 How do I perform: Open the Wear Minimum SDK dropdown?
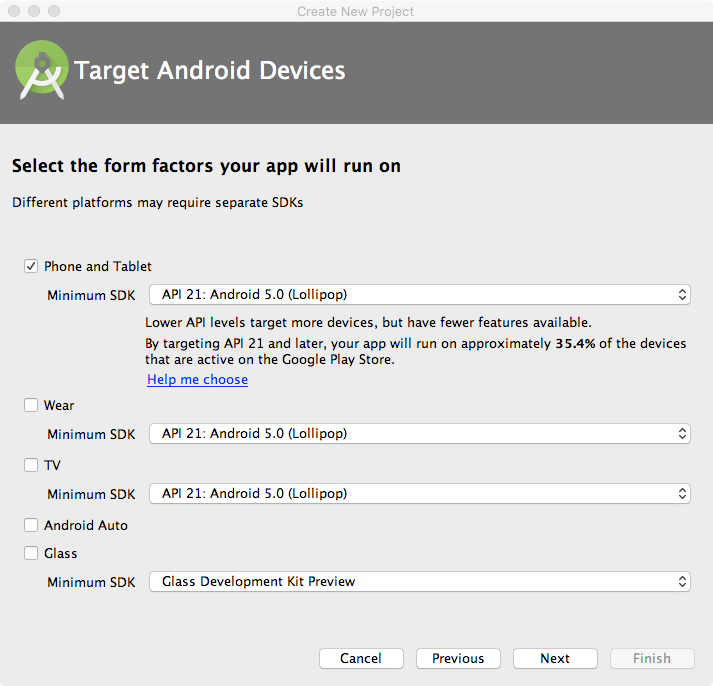(420, 434)
